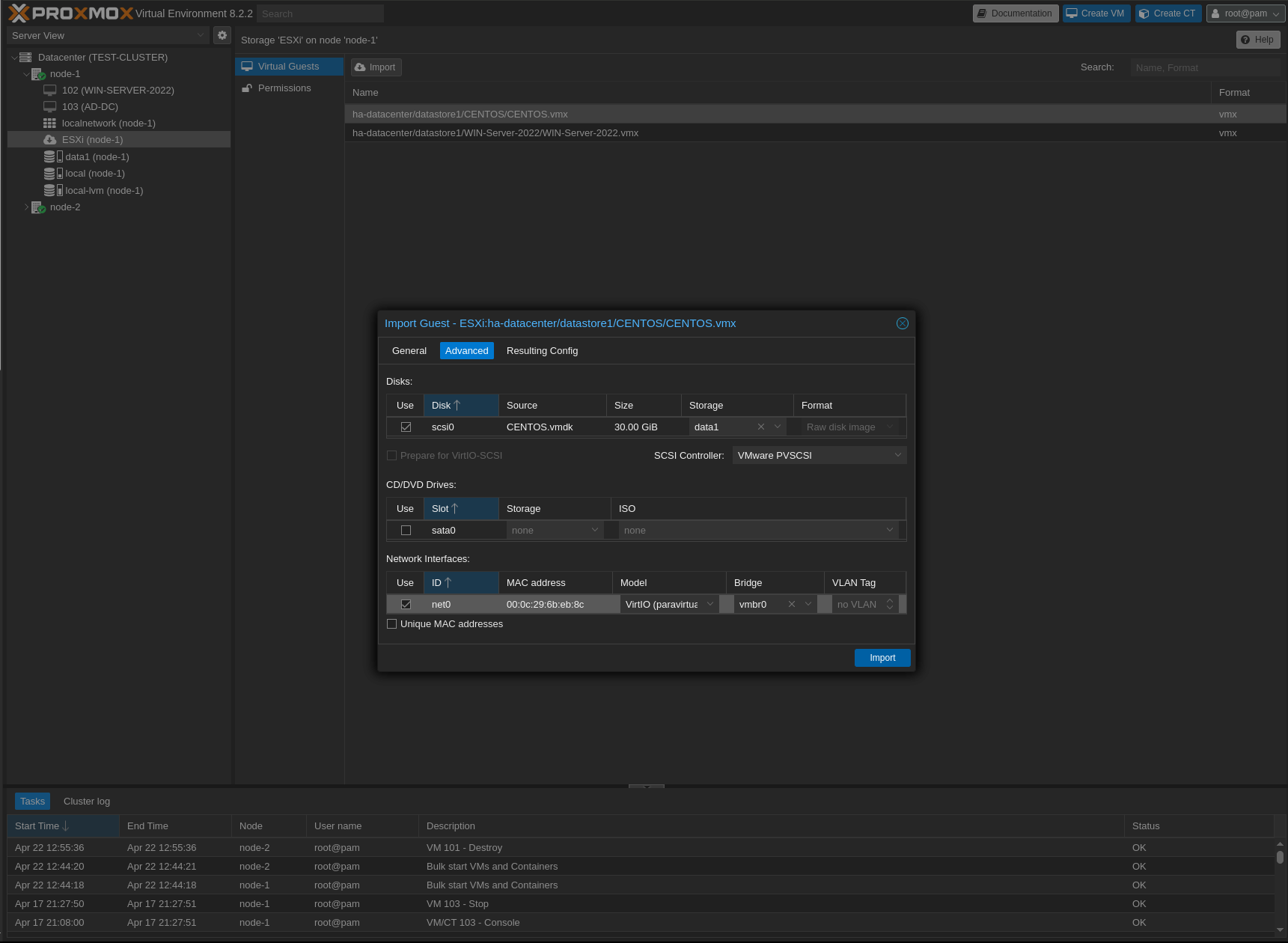Viewport: 1288px width, 943px height.
Task: Click the Create VM button
Action: pos(1096,13)
